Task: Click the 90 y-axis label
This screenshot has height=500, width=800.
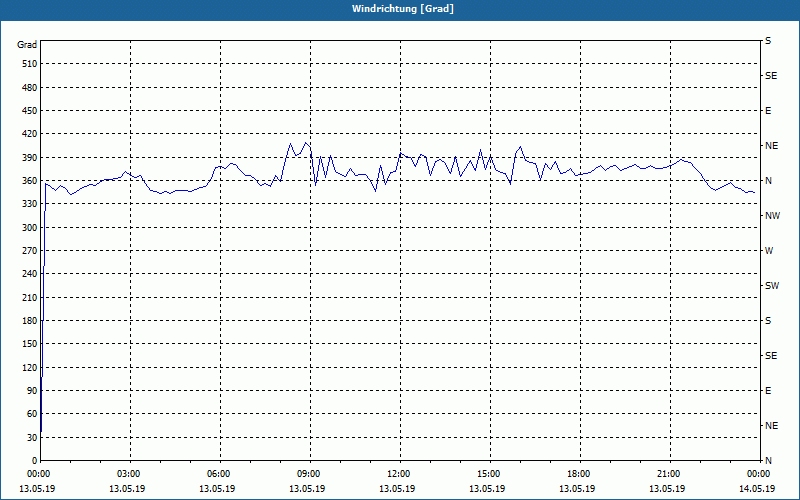Action: pyautogui.click(x=32, y=390)
